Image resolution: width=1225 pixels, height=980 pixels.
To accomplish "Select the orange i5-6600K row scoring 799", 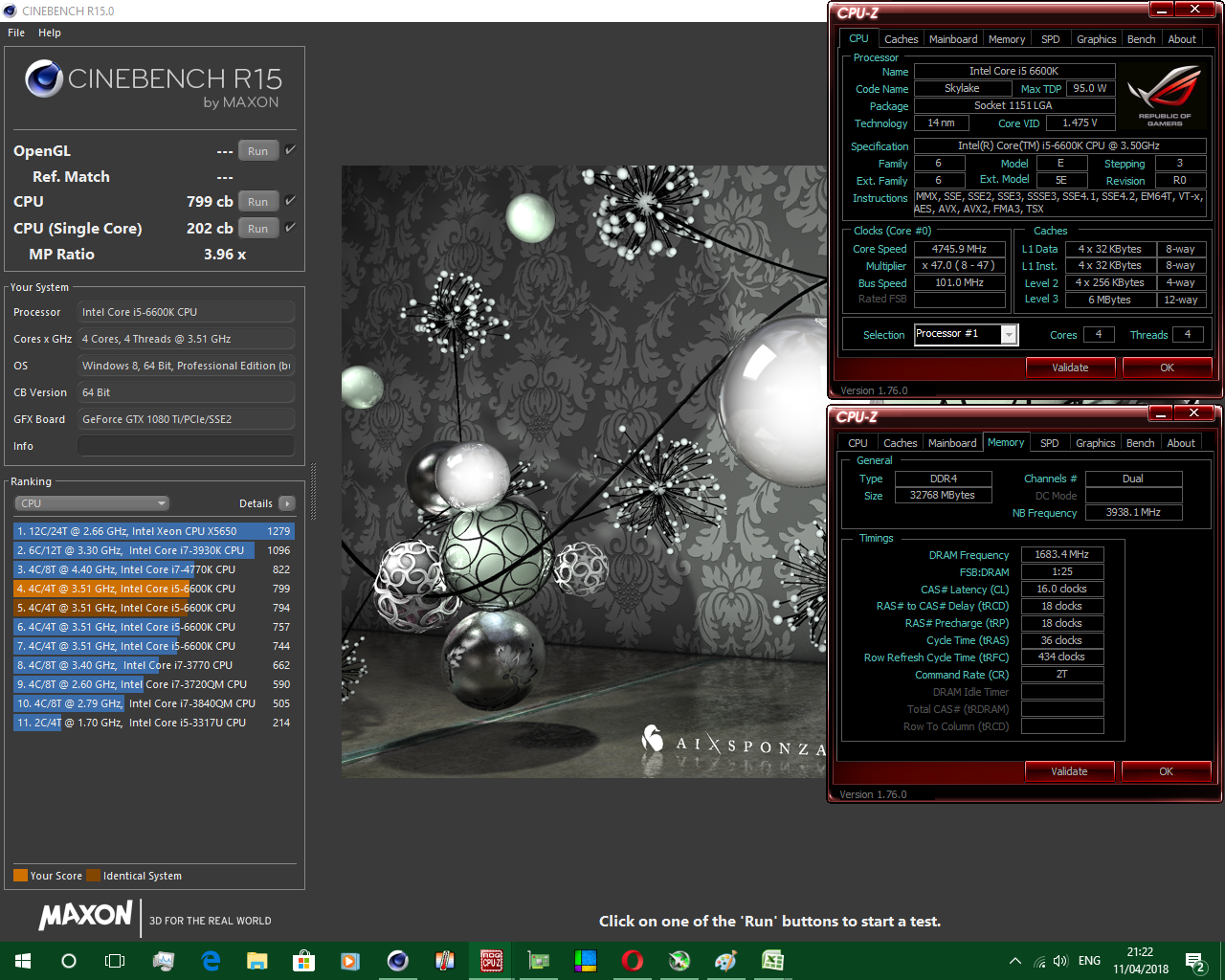I will tap(153, 589).
